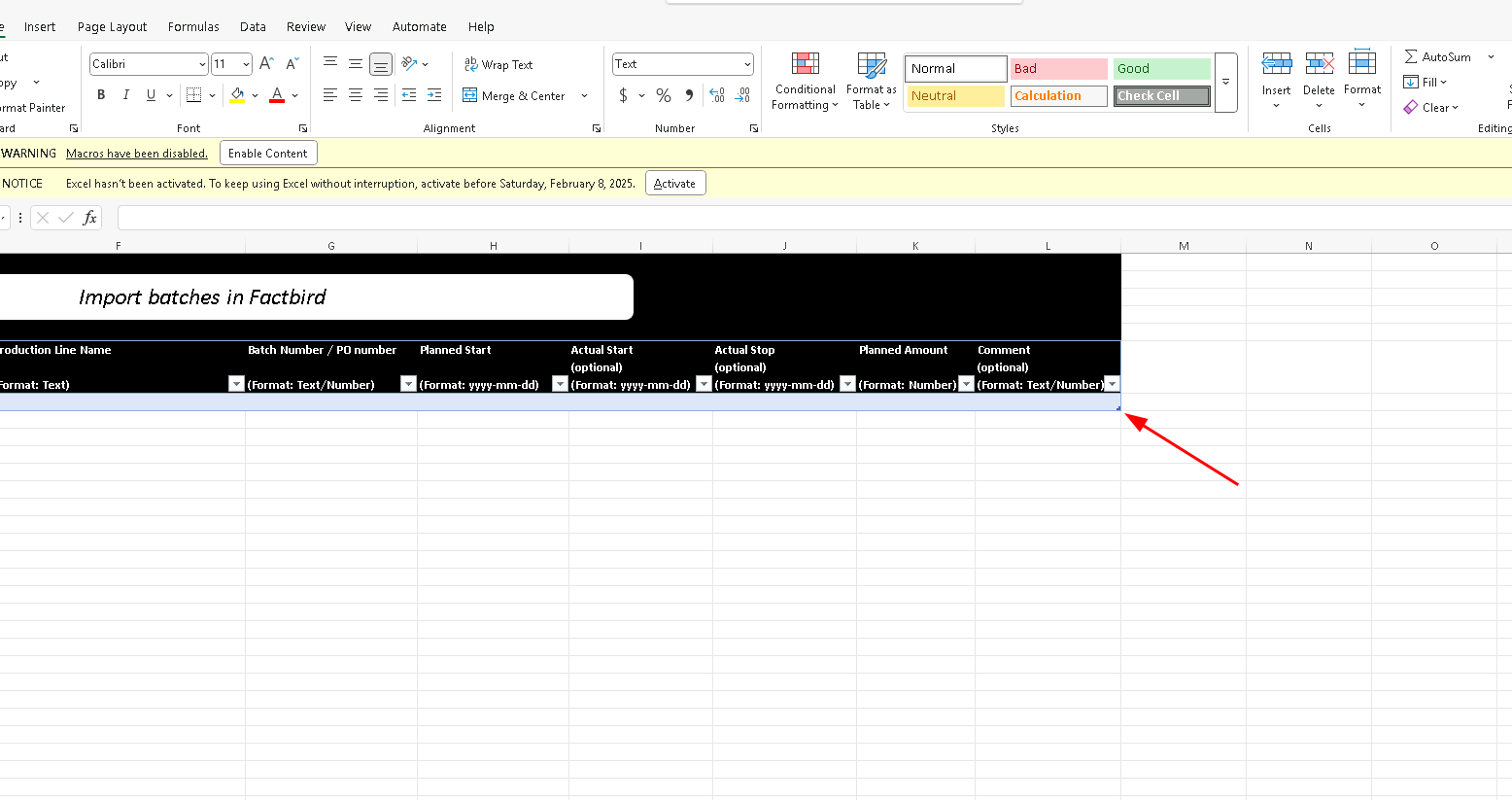The width and height of the screenshot is (1512, 800).
Task: Click AutoSum
Action: [1437, 57]
